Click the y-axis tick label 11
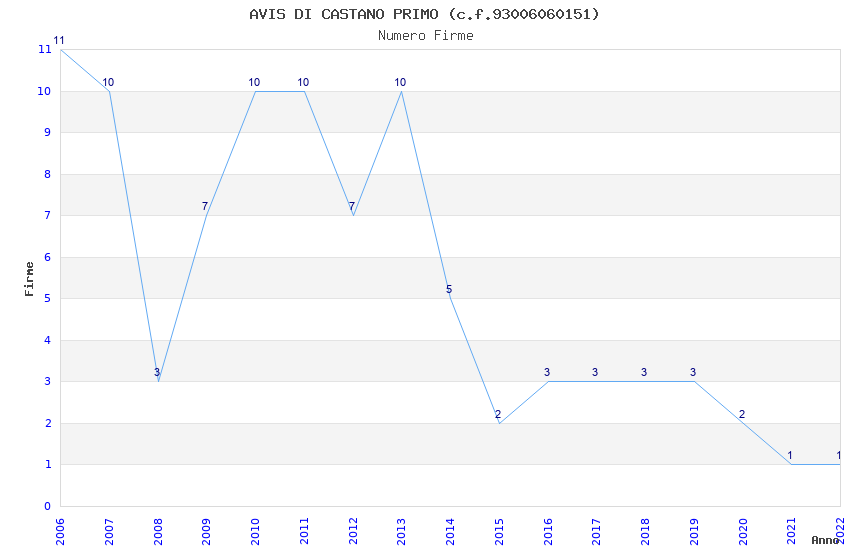The image size is (850, 550). point(44,49)
